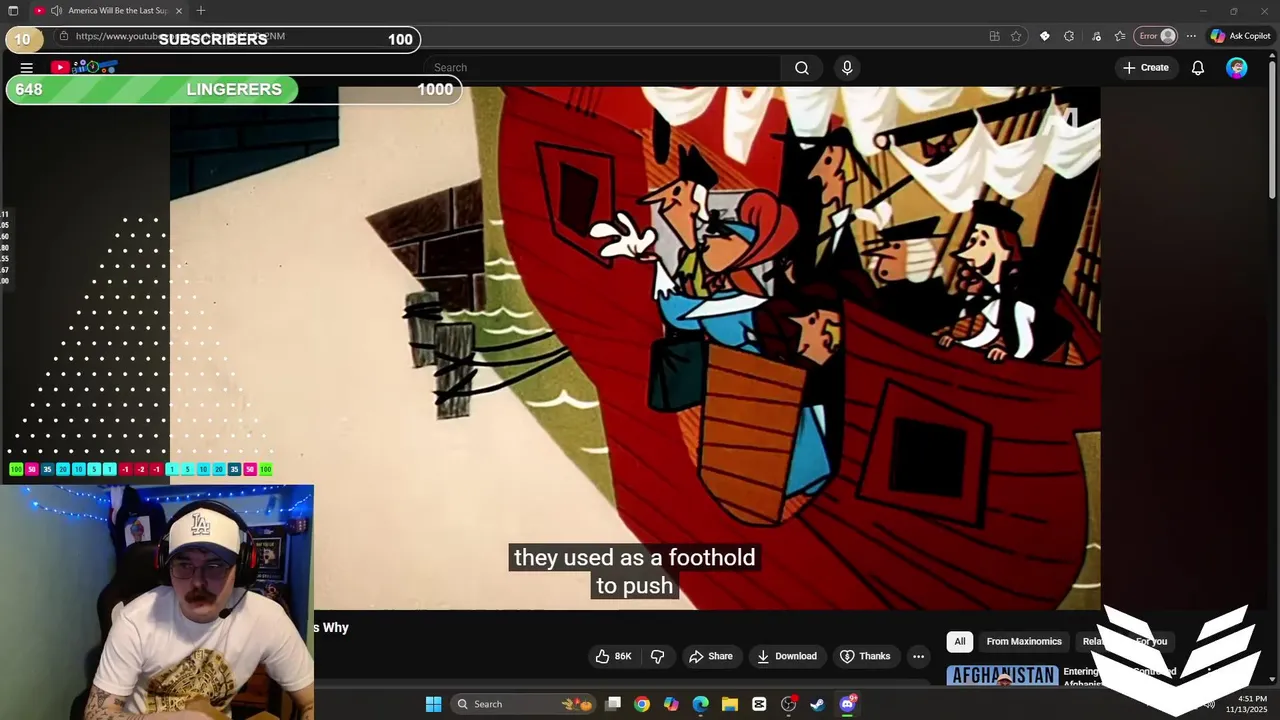Open YouTube notifications bell
Image resolution: width=1280 pixels, height=720 pixels.
pyautogui.click(x=1197, y=68)
